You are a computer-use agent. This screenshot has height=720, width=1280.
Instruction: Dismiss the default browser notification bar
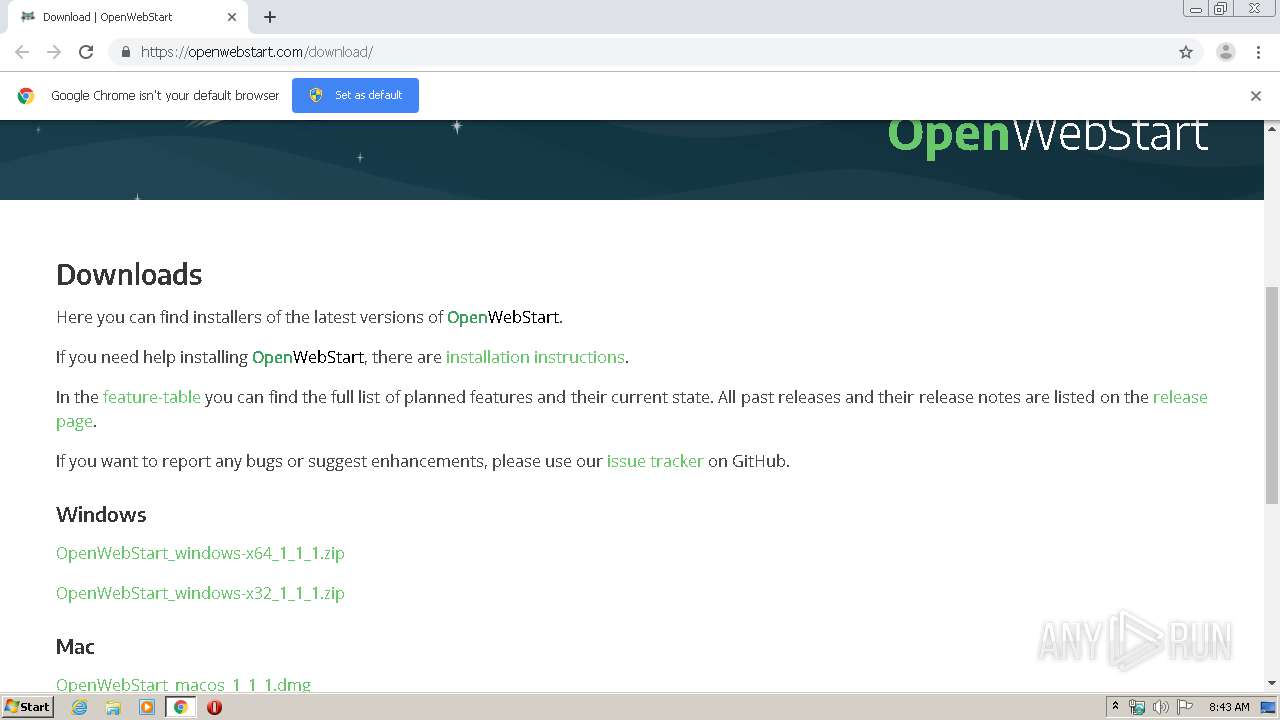point(1256,96)
